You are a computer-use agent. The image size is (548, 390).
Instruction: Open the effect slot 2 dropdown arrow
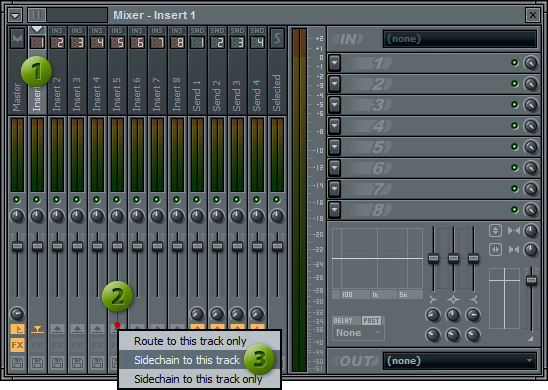334,84
